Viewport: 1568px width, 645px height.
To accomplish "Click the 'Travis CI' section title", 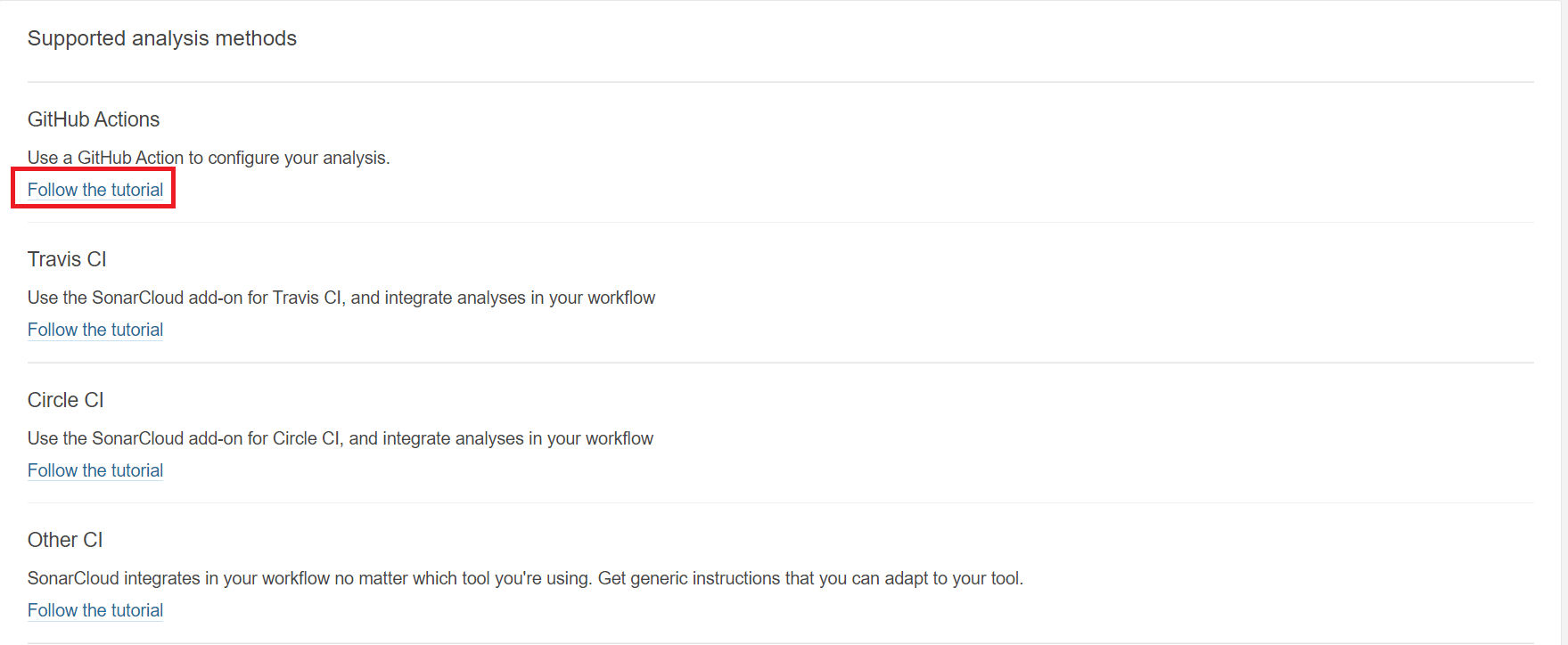I will [67, 259].
